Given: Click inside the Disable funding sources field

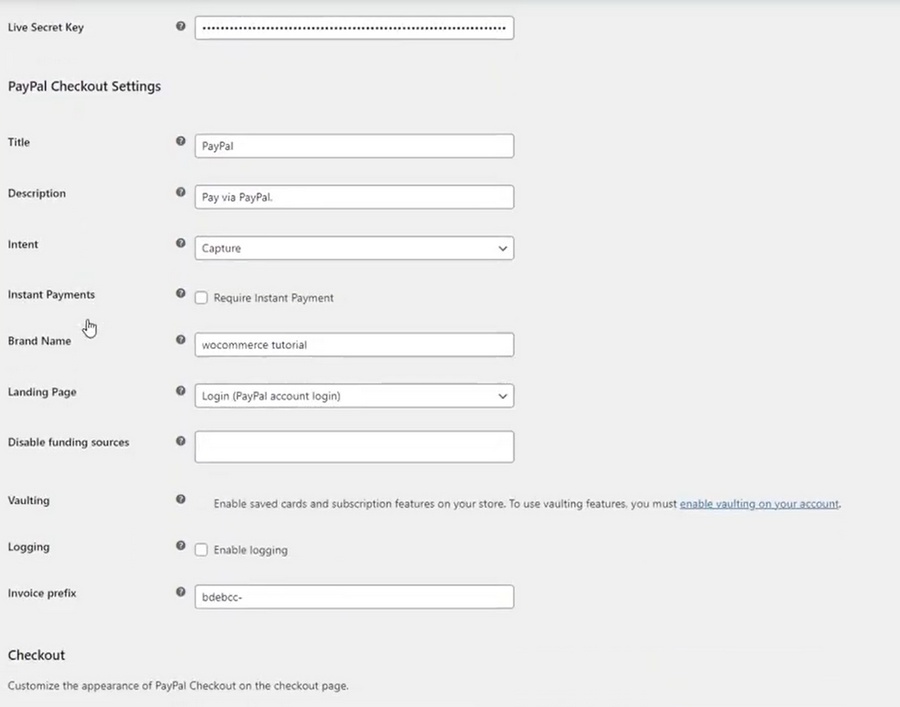Looking at the screenshot, I should (x=354, y=446).
